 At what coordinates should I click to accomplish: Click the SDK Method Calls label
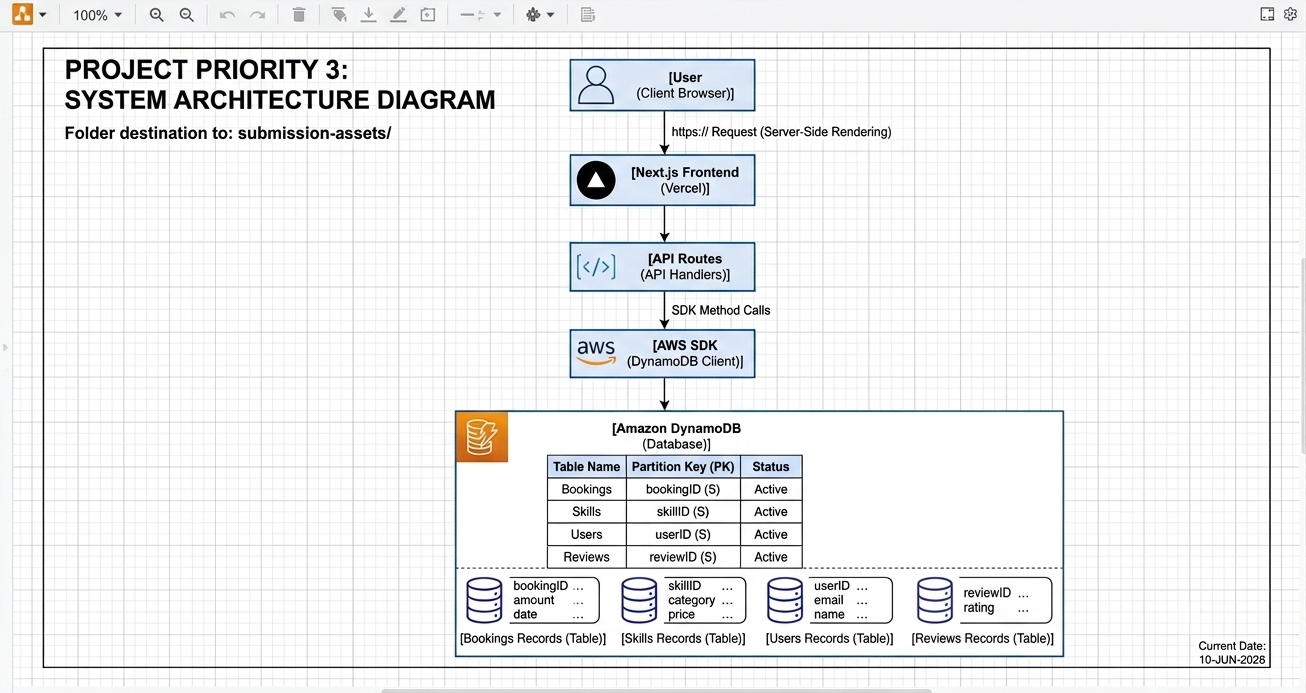[x=721, y=310]
